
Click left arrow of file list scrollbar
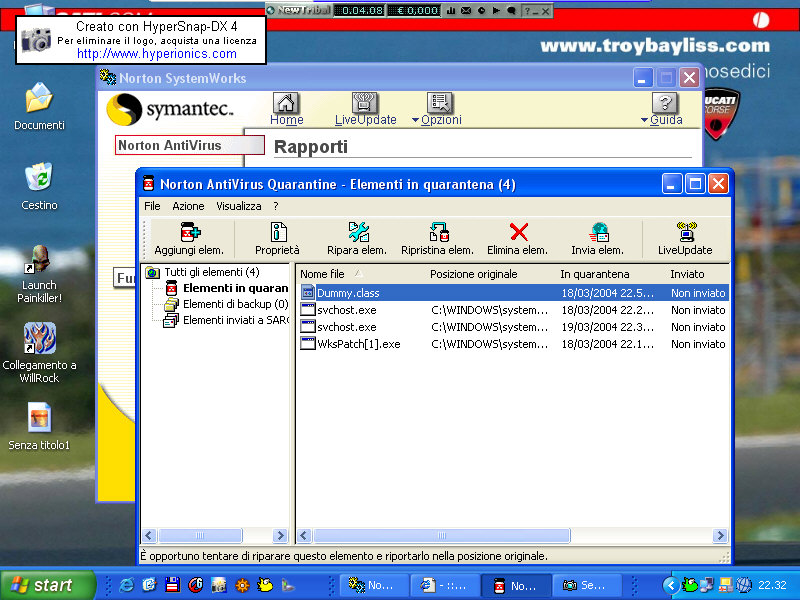[x=304, y=535]
